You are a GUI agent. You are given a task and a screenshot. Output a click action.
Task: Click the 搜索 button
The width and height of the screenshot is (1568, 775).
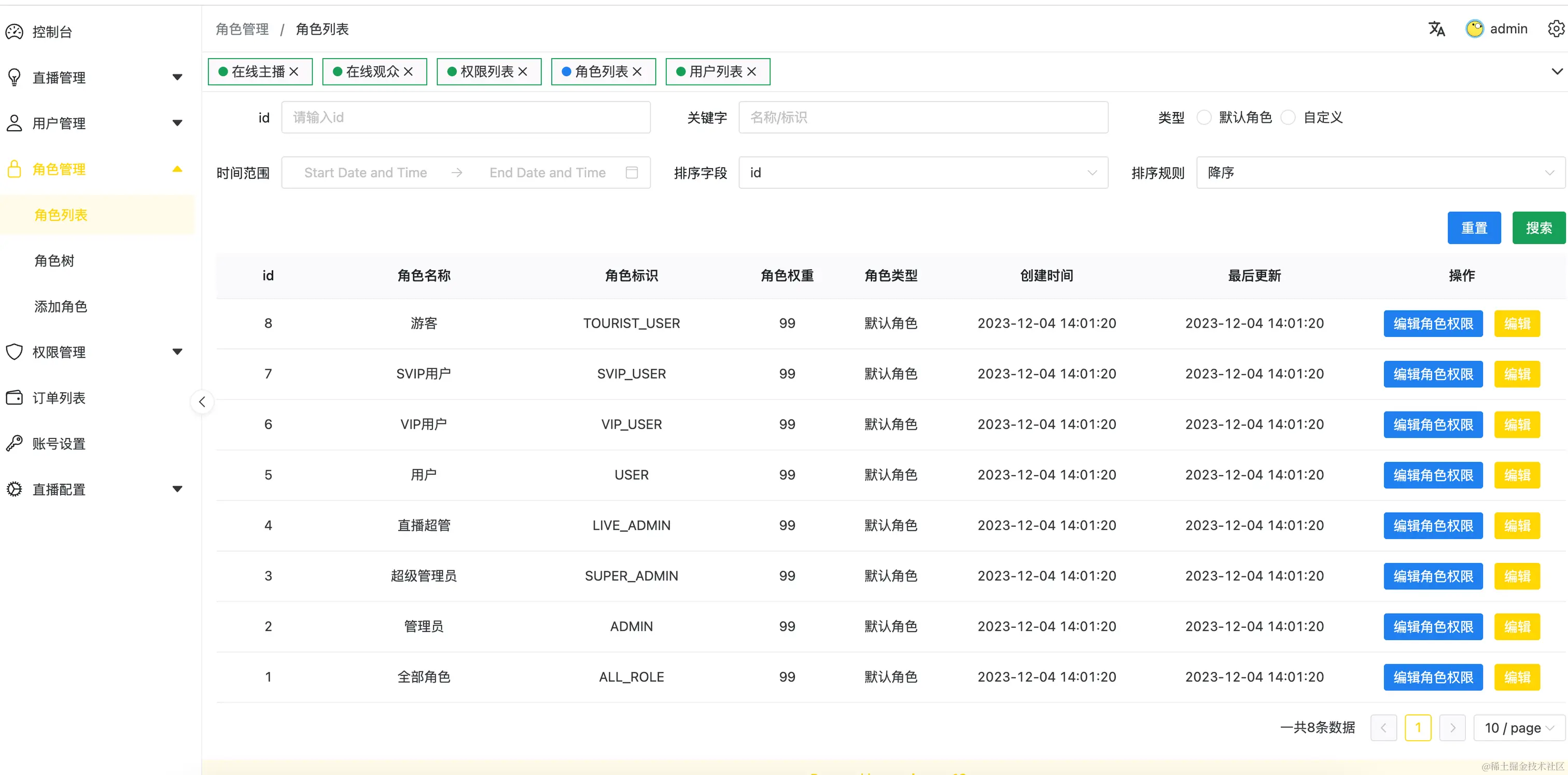(1539, 228)
